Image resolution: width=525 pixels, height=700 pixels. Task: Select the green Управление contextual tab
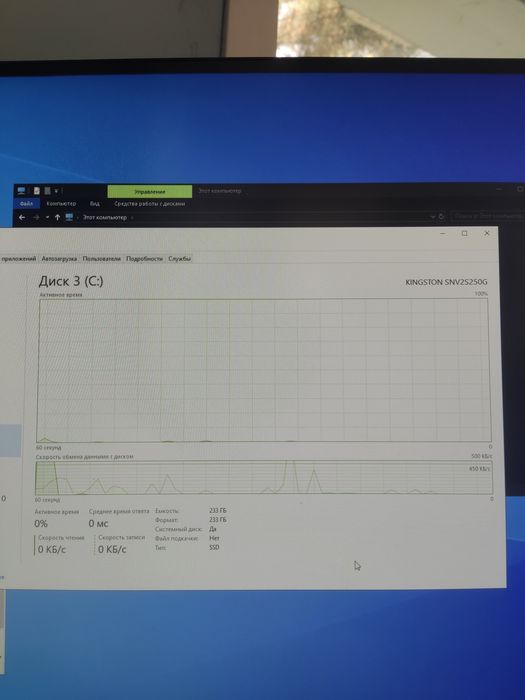pyautogui.click(x=150, y=192)
